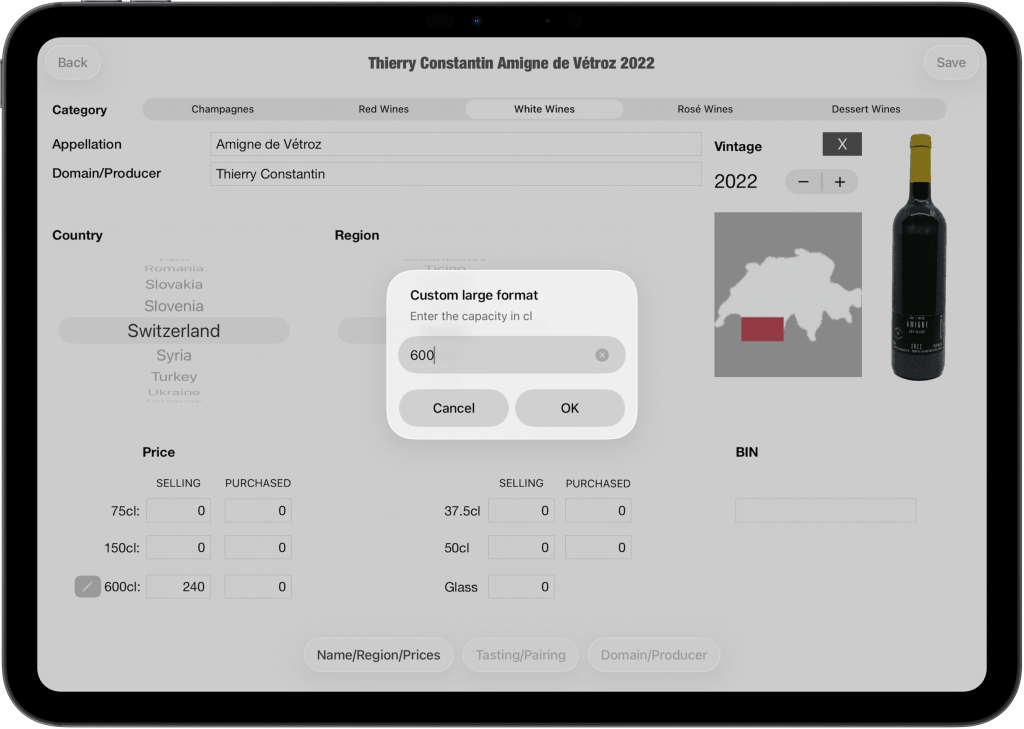Edit the 50cl selling price field
This screenshot has height=729, width=1024.
pos(521,547)
